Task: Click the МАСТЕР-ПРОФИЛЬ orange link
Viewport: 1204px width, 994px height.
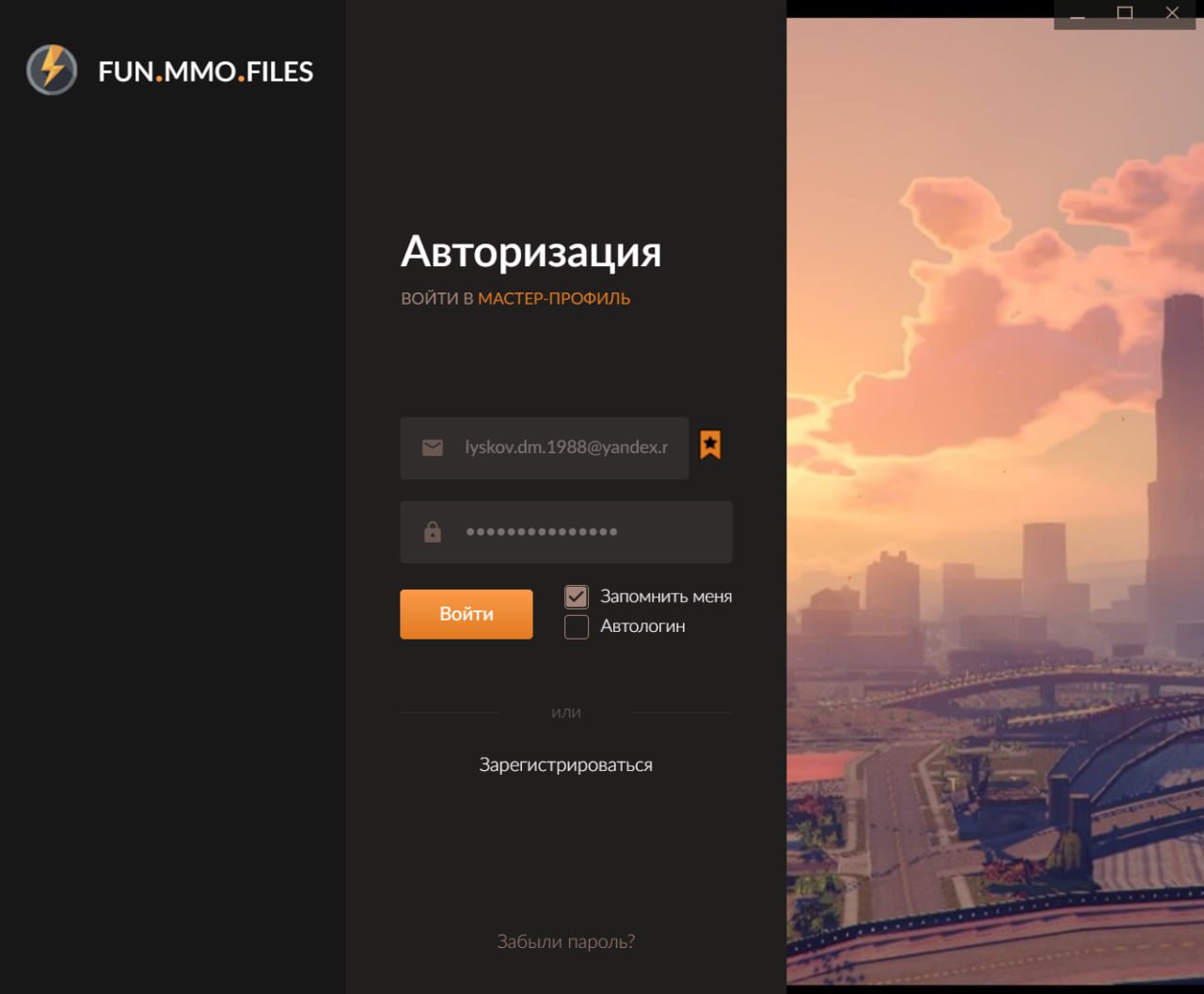Action: point(554,298)
